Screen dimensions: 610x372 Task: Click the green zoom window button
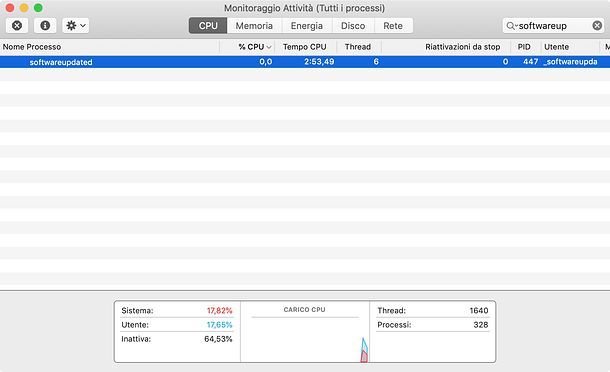pyautogui.click(x=38, y=8)
